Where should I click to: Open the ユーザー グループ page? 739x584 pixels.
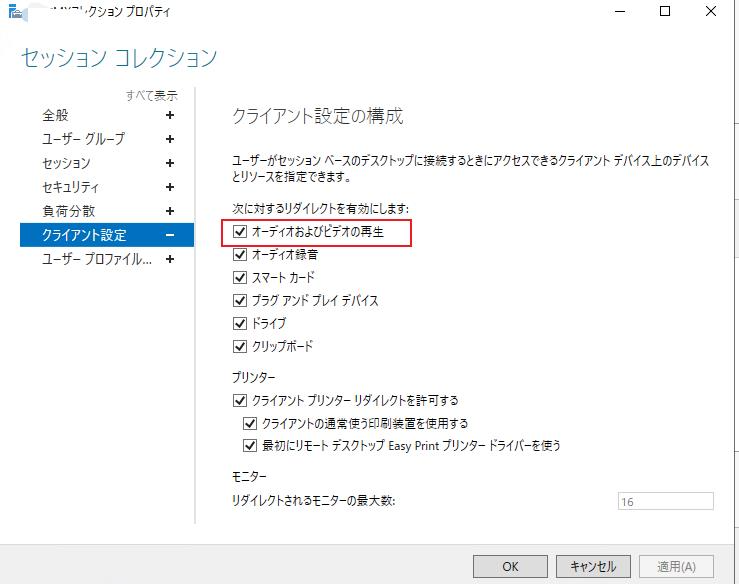click(x=83, y=139)
